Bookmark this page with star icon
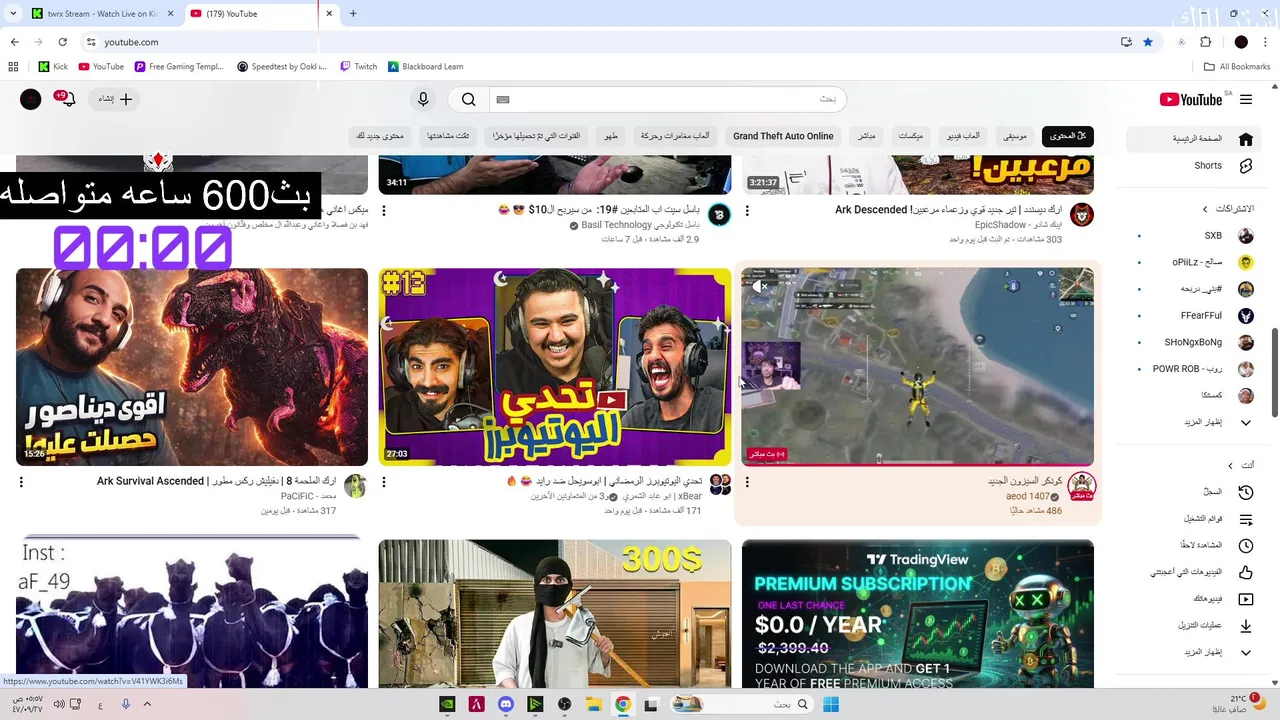Screen dimensions: 1280x720 pos(1148,42)
